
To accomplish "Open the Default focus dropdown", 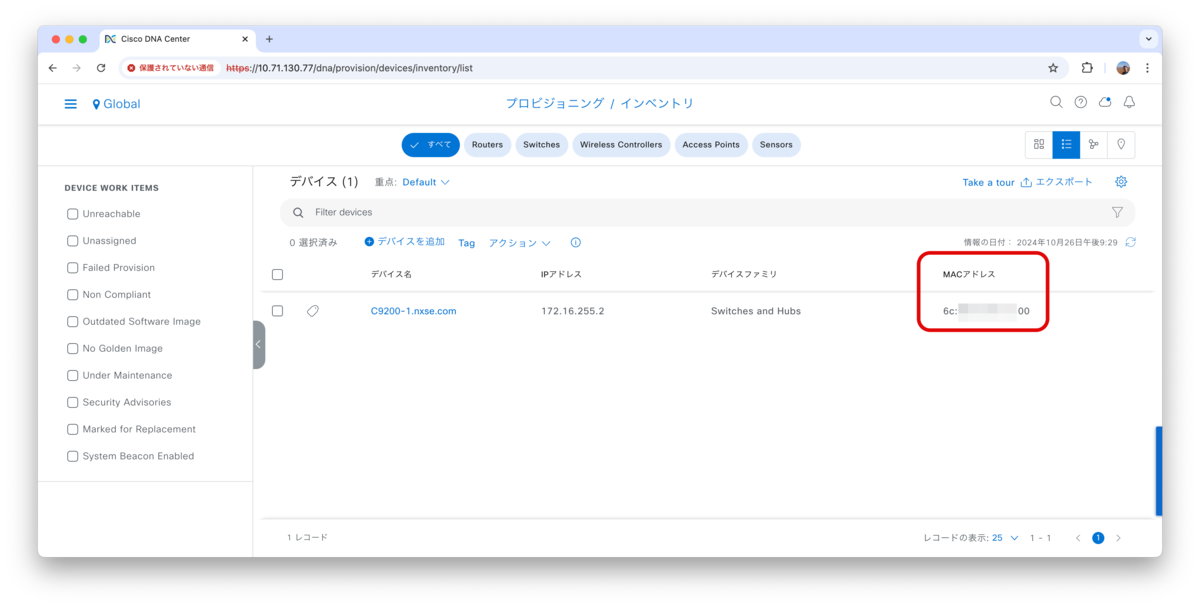I will (424, 181).
